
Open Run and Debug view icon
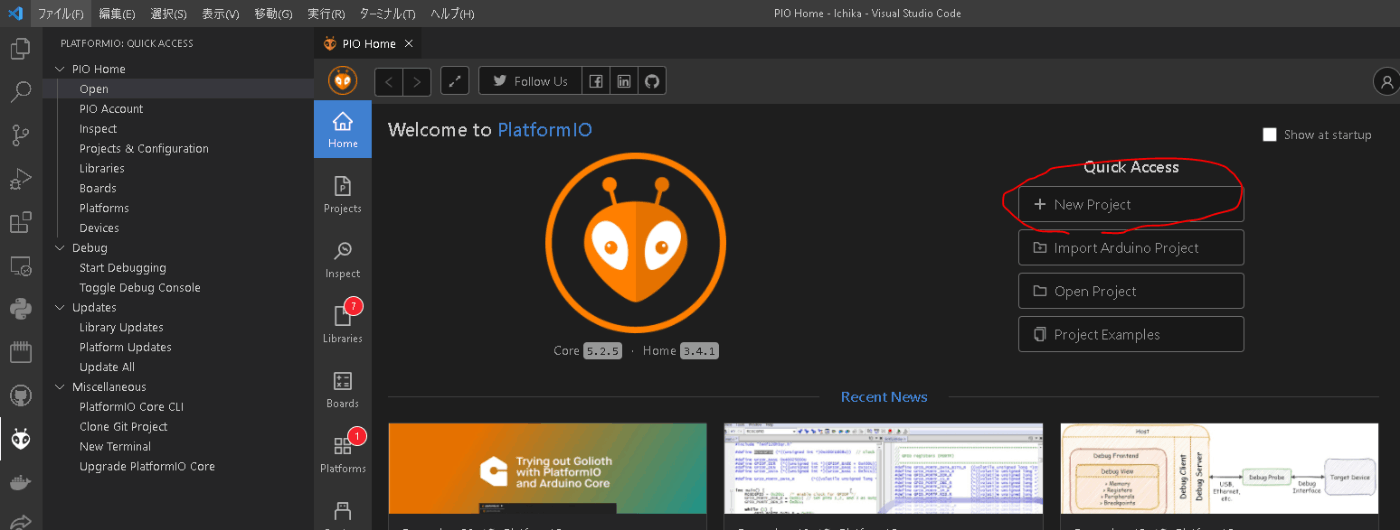coord(20,179)
